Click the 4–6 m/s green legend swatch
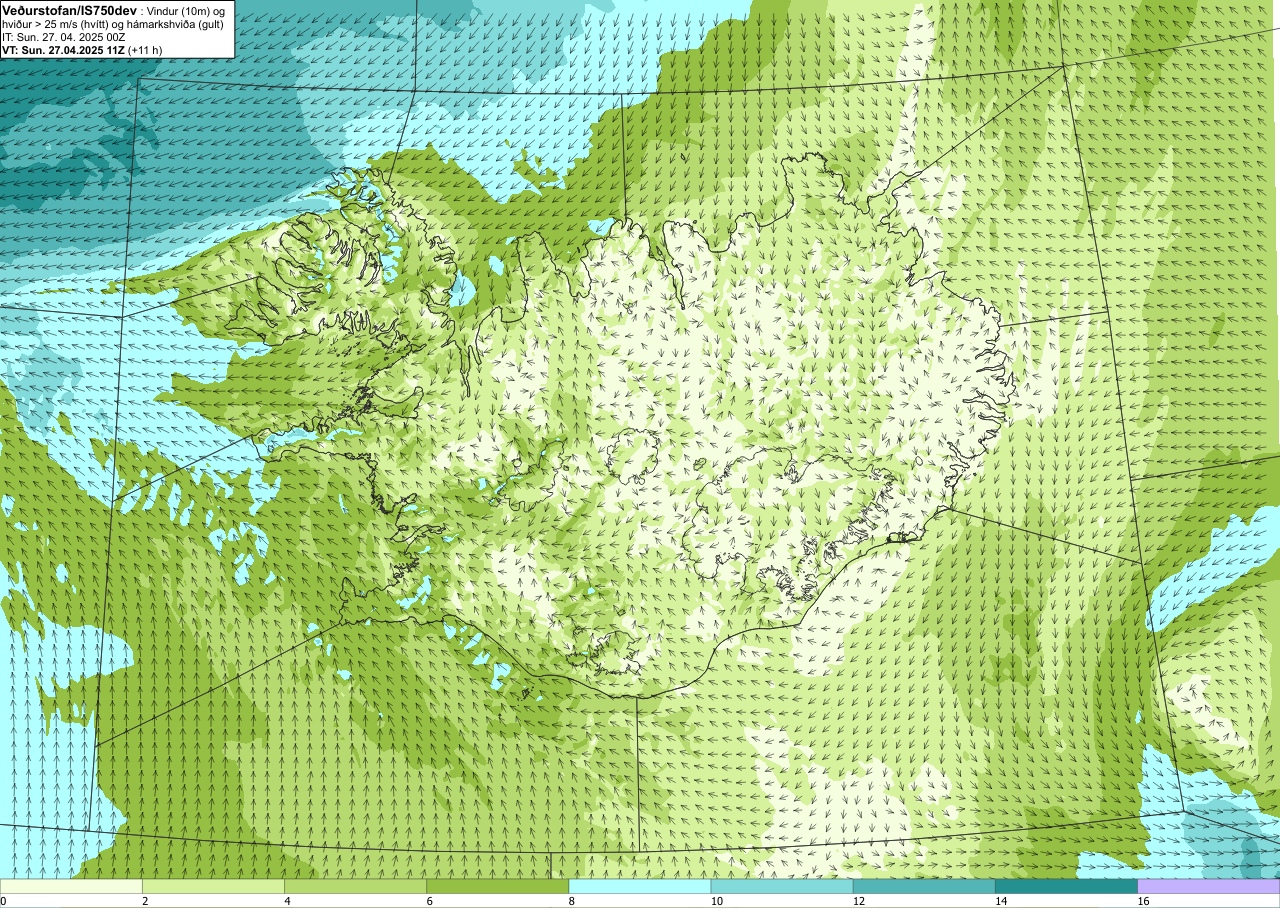Viewport: 1280px width, 908px height. (x=355, y=886)
